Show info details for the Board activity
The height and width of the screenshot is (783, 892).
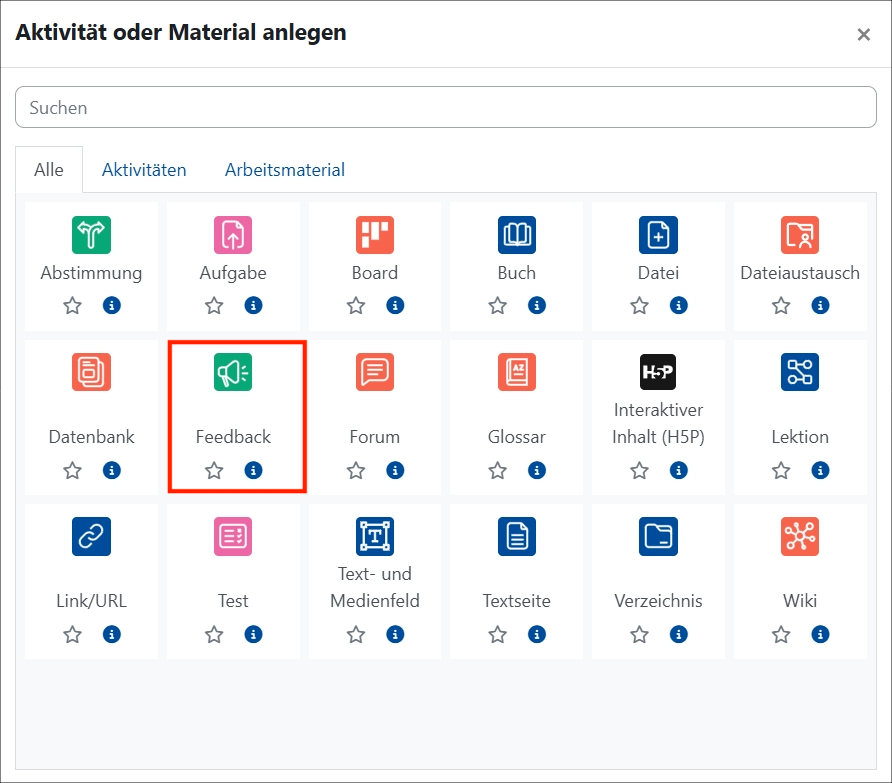click(395, 305)
